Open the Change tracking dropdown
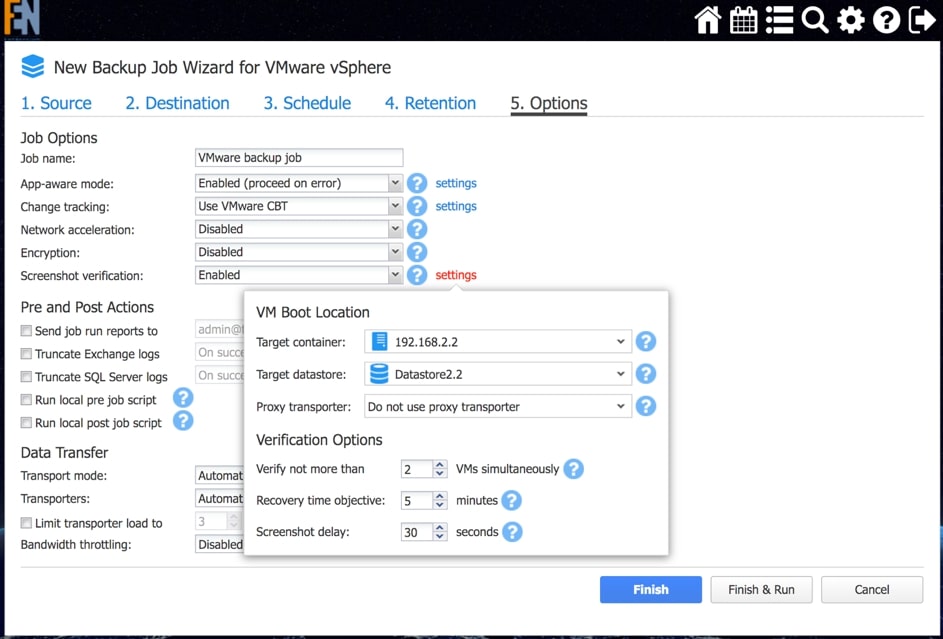This screenshot has height=639, width=943. (x=298, y=206)
